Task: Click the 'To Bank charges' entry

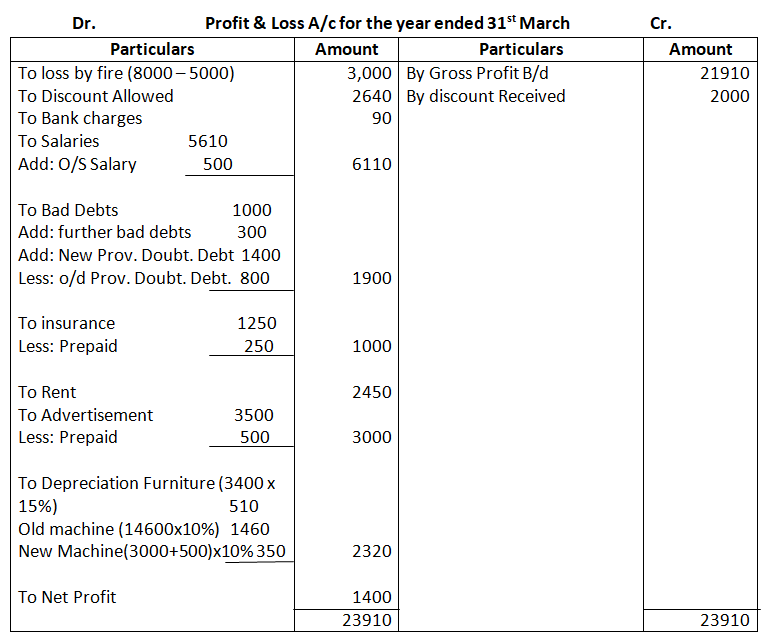Action: click(80, 118)
